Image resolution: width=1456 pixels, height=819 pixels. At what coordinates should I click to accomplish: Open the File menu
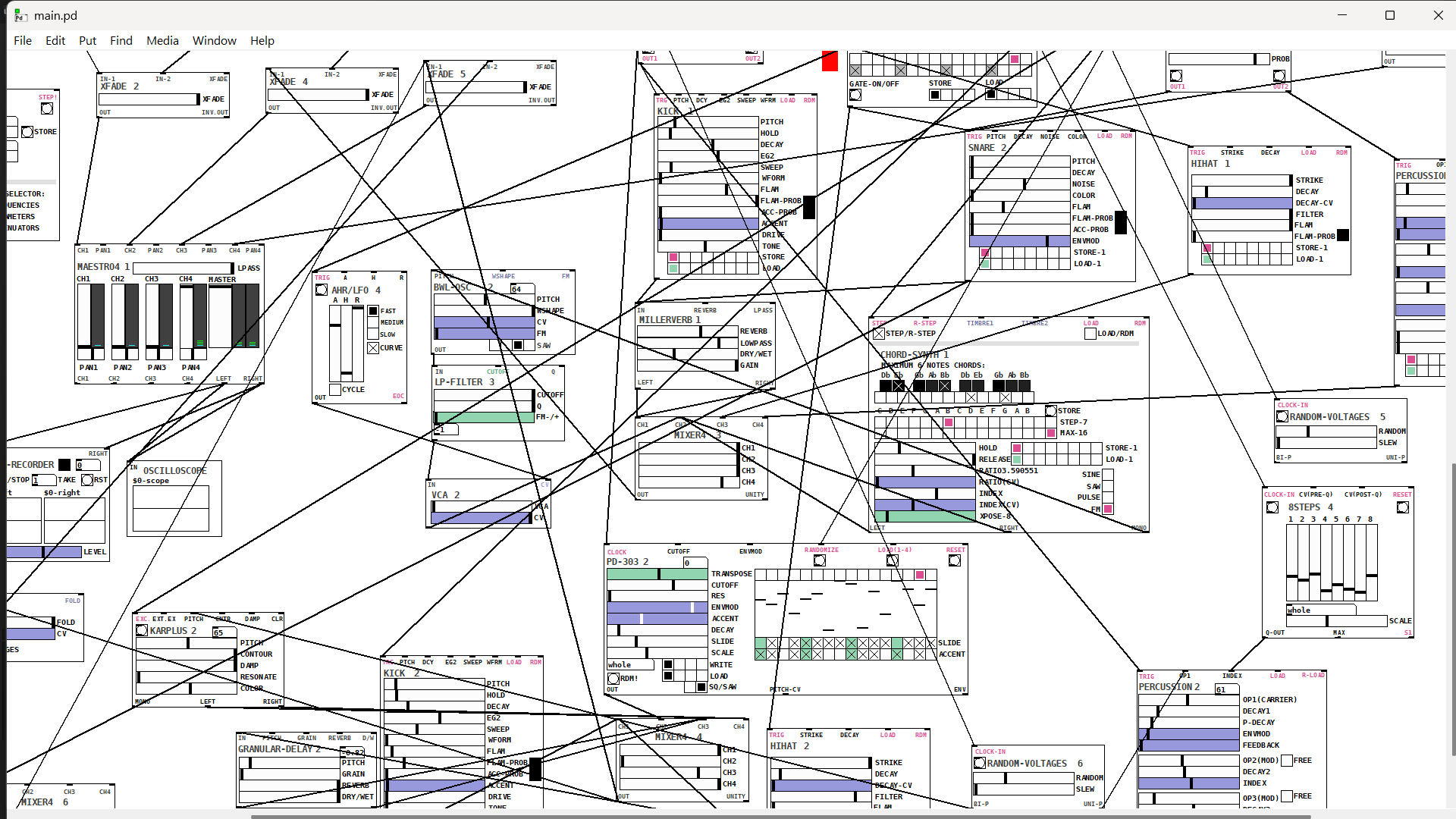coord(23,41)
